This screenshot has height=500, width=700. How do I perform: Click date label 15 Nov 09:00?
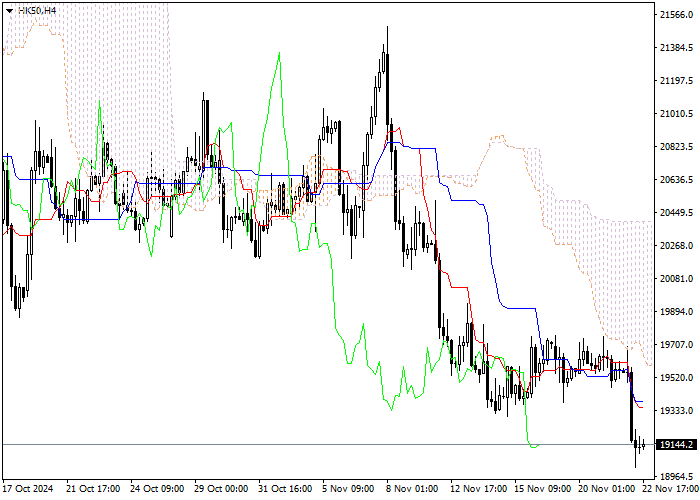542,489
